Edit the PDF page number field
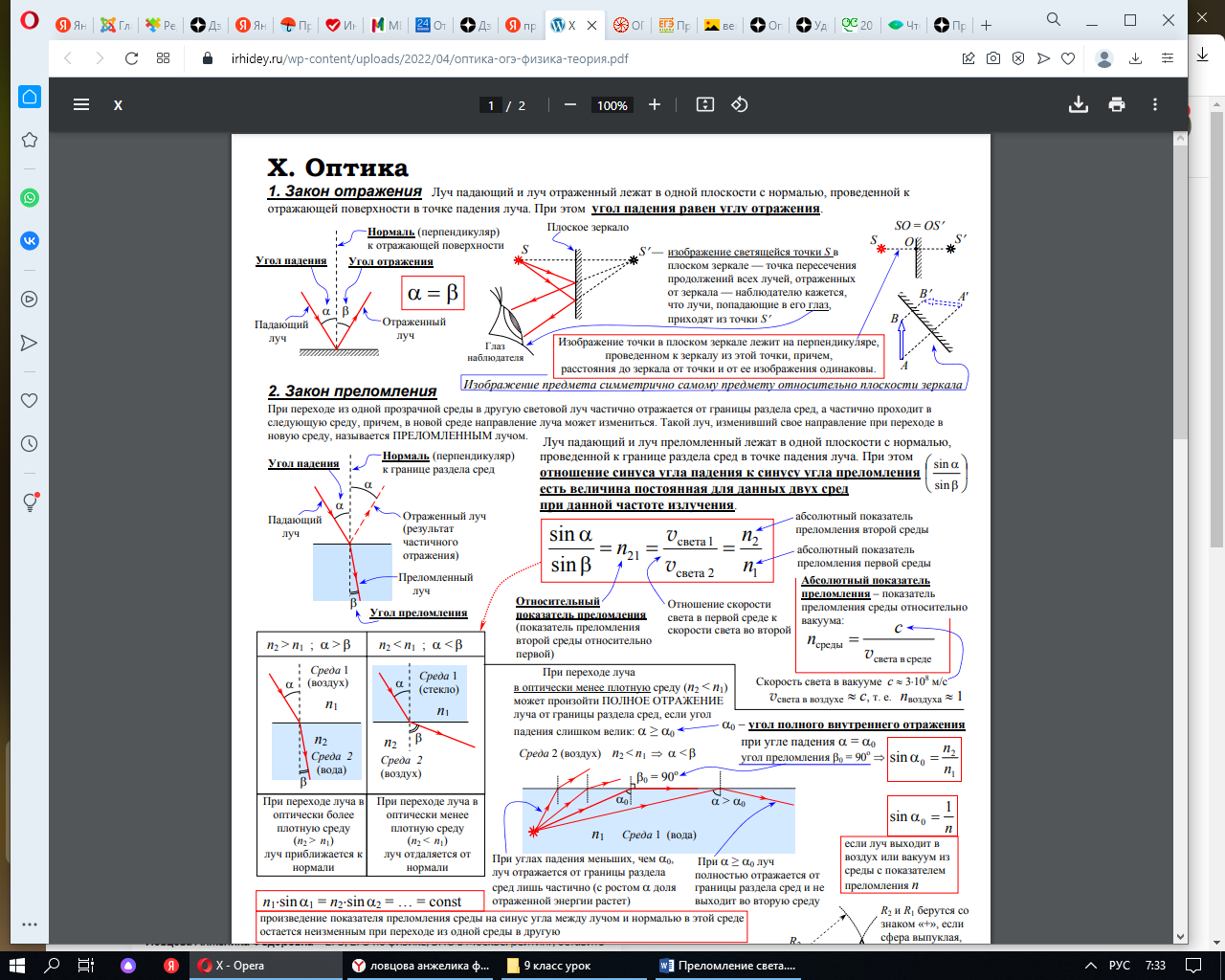Image resolution: width=1225 pixels, height=980 pixels. point(491,105)
